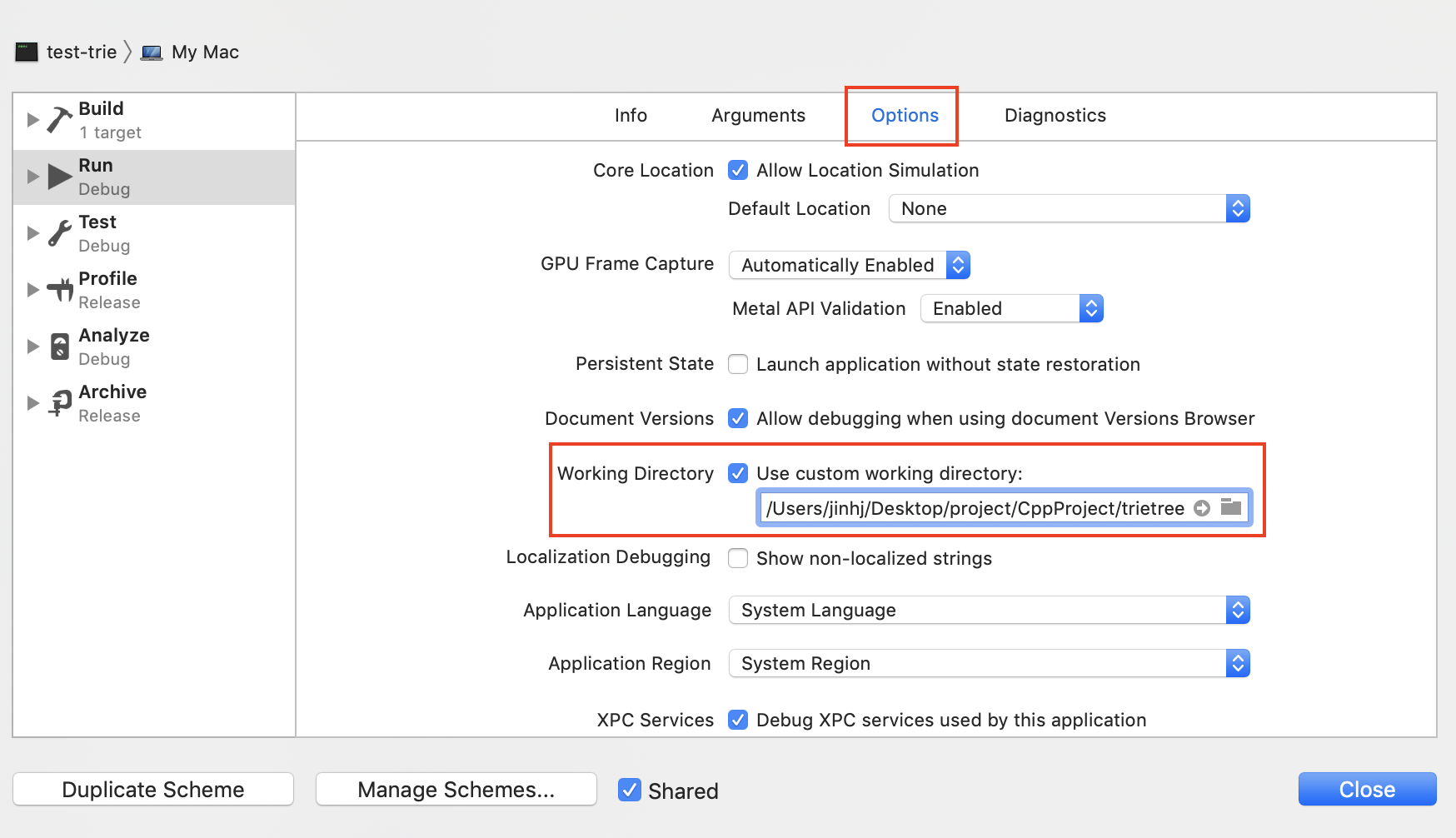
Task: Click the Manage Schemes button
Action: [456, 790]
